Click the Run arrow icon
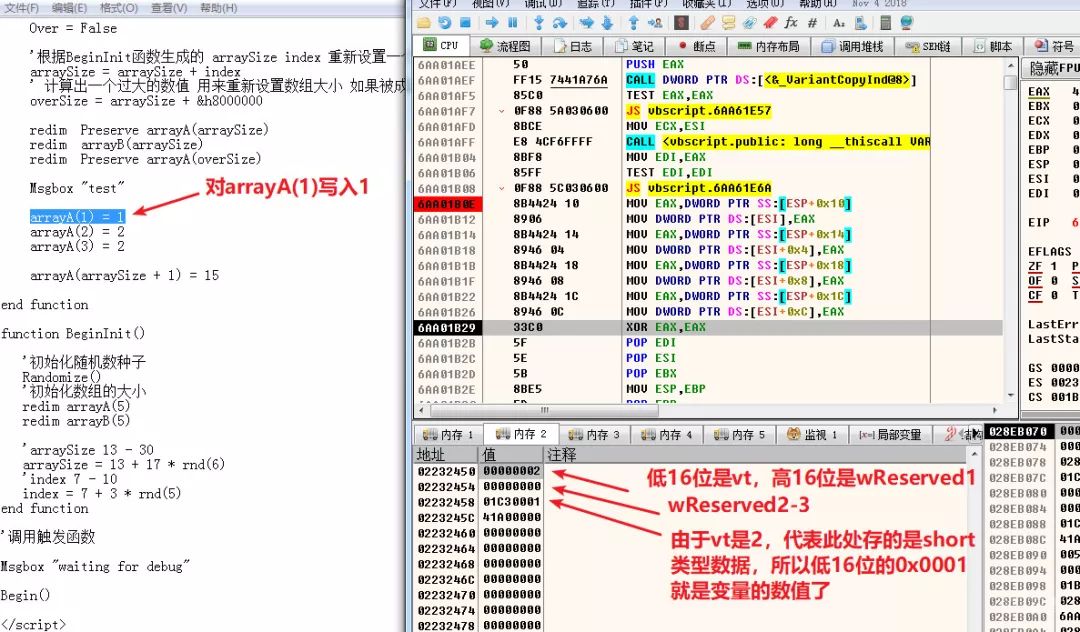Viewport: 1080px width, 632px height. click(492, 23)
